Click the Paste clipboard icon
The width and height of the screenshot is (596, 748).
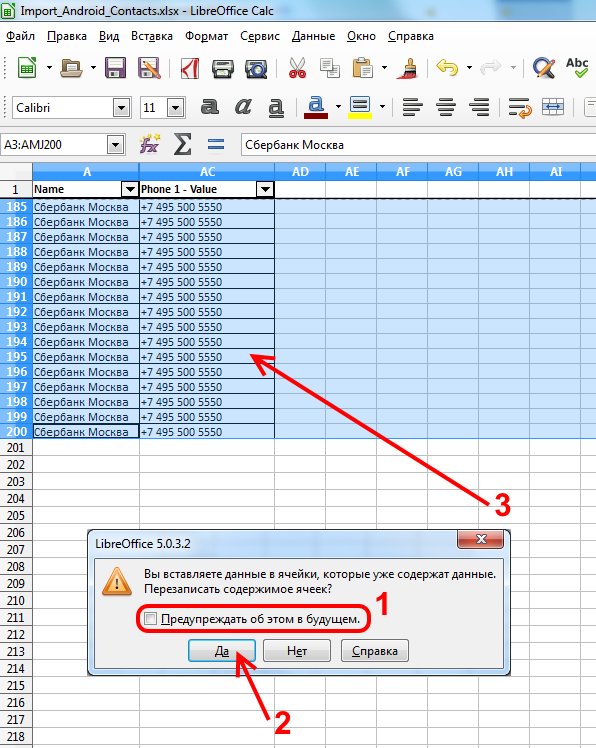(x=362, y=68)
